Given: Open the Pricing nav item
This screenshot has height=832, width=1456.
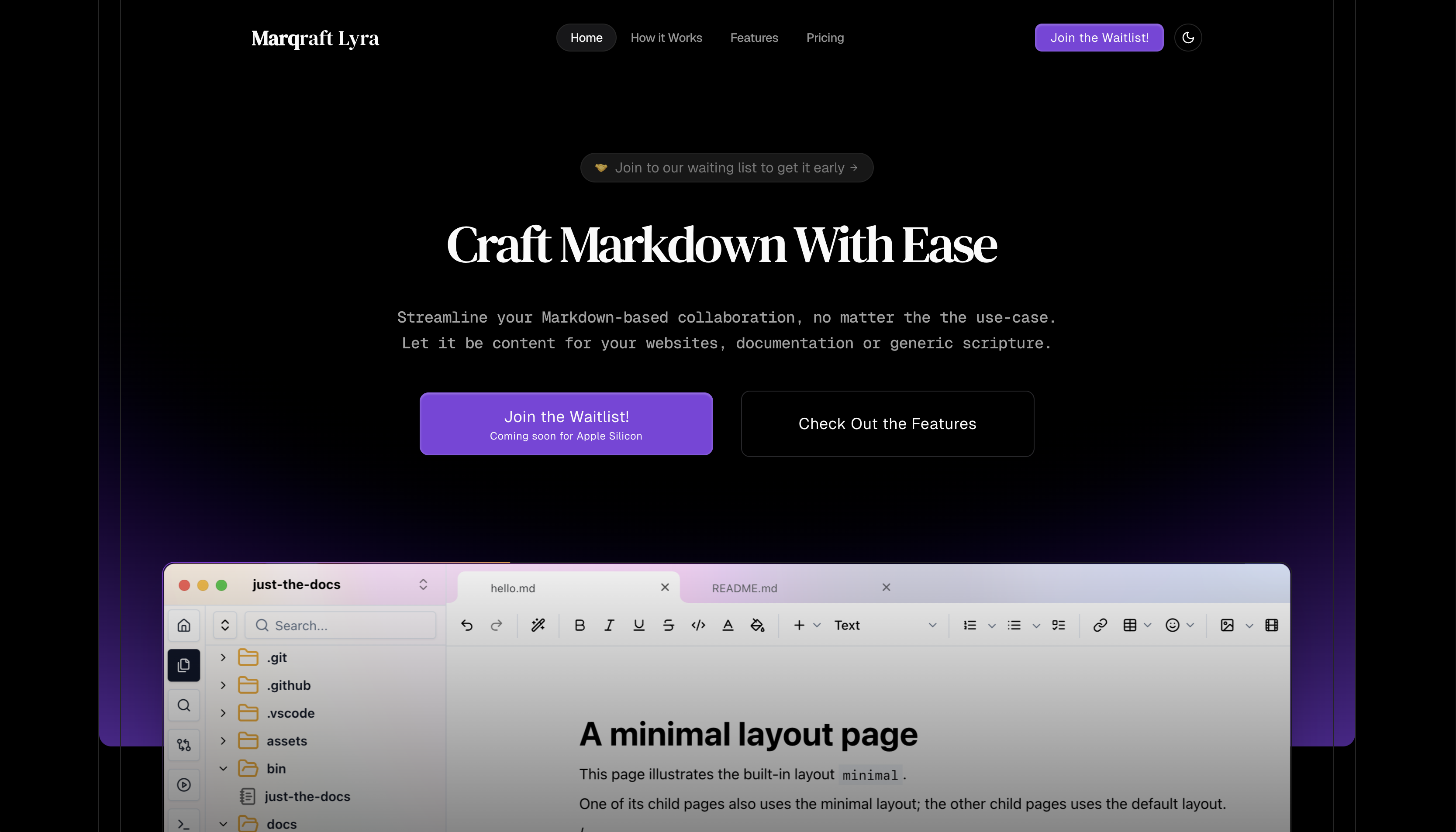Looking at the screenshot, I should (825, 38).
